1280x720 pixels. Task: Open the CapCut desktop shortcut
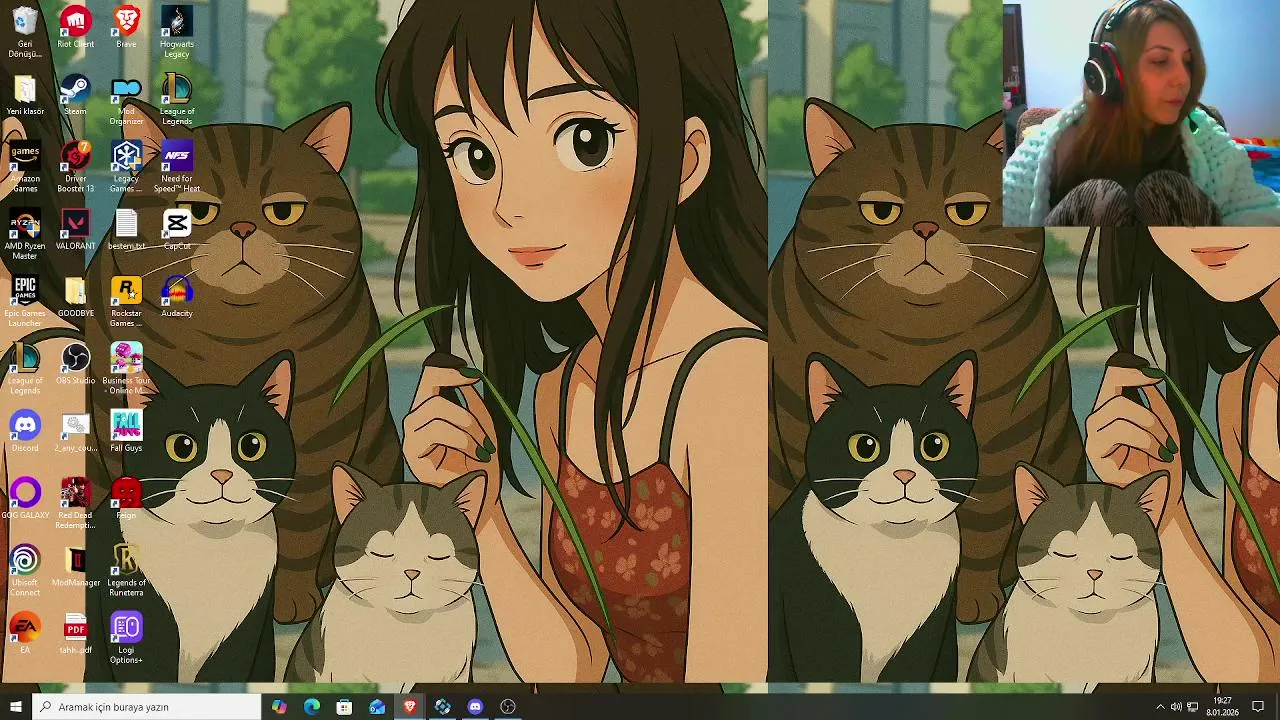(x=177, y=230)
